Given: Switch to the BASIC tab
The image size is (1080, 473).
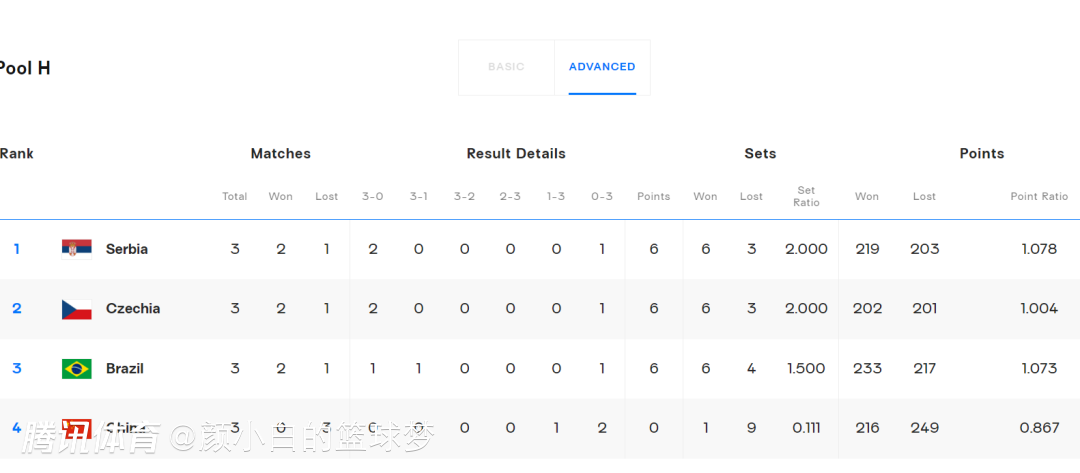Looking at the screenshot, I should (x=506, y=67).
